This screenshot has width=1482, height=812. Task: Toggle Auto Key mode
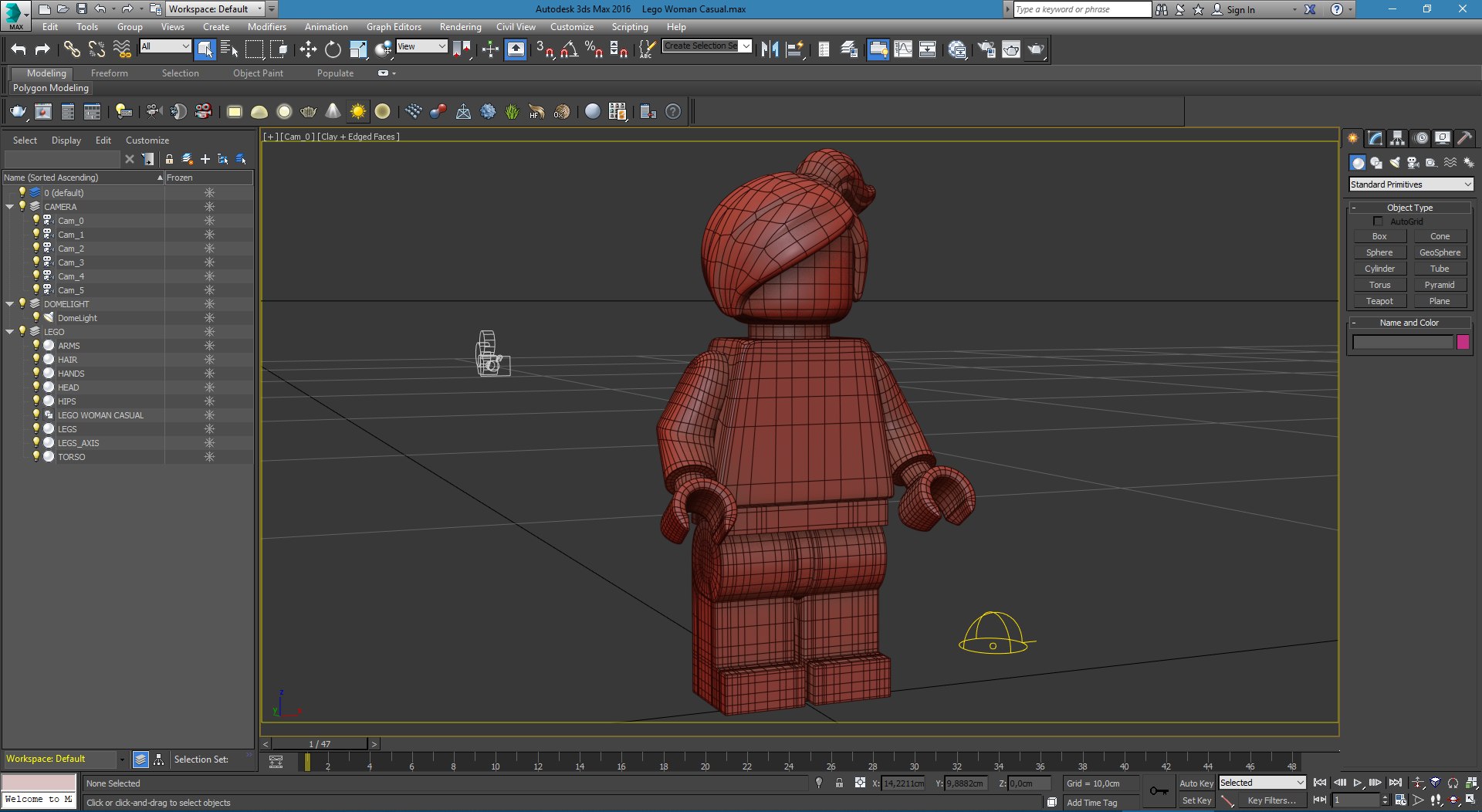coord(1196,783)
